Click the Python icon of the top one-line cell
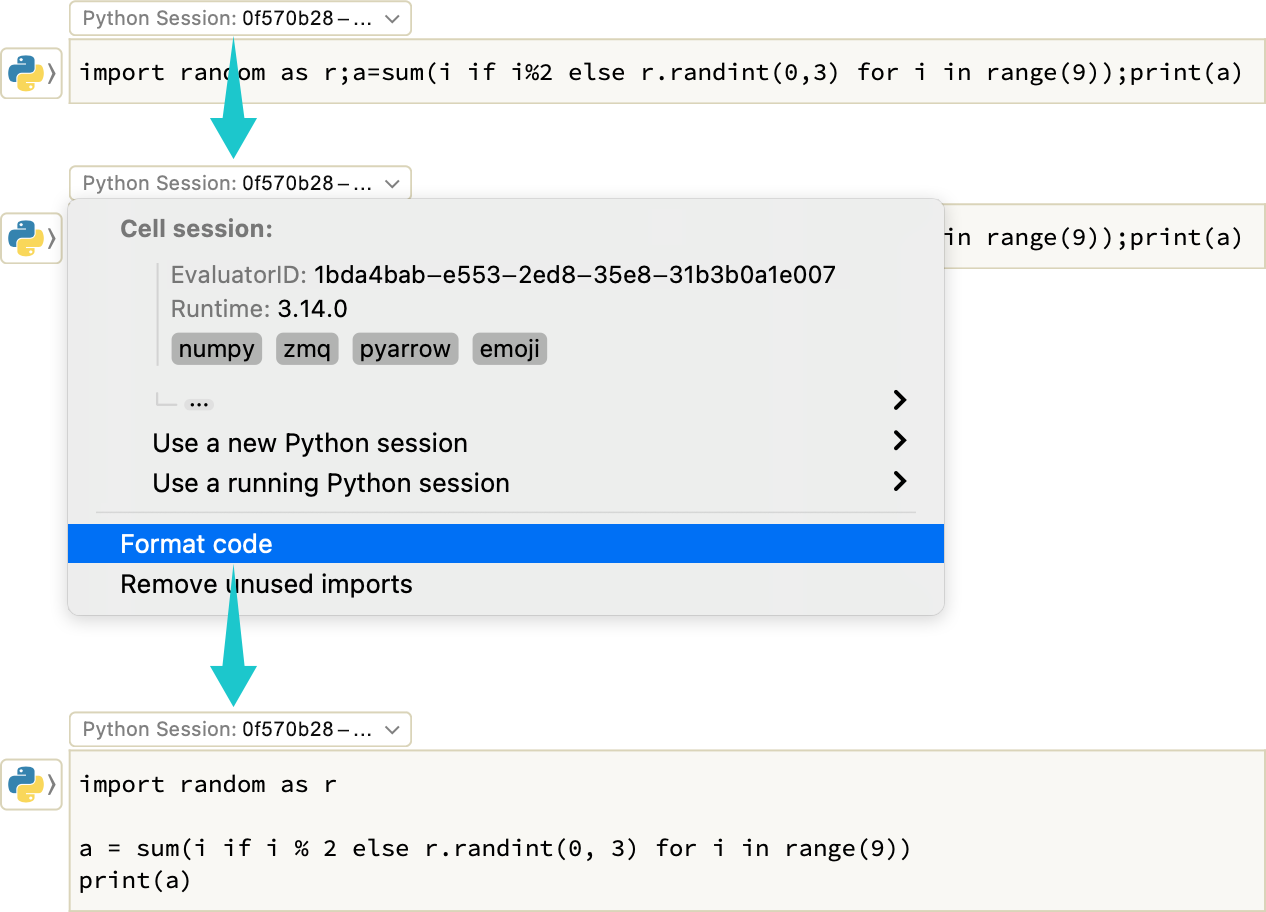The image size is (1266, 912). point(31,73)
